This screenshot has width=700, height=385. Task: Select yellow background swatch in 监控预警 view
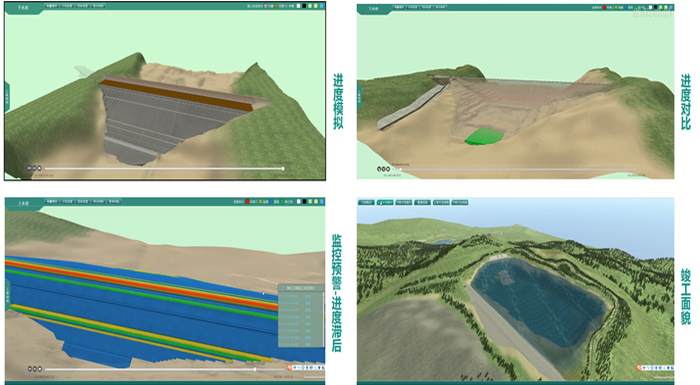point(316,202)
